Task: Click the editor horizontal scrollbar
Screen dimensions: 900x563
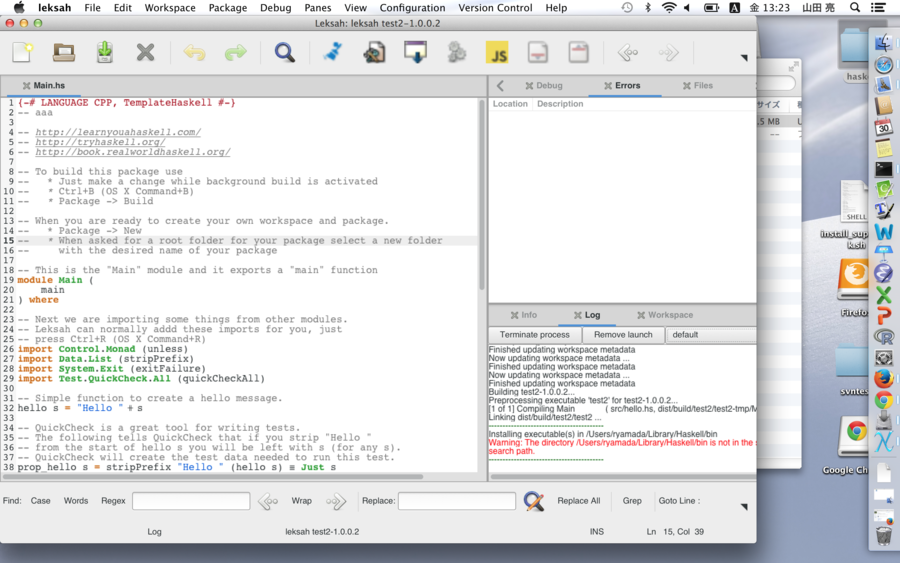Action: (212, 476)
